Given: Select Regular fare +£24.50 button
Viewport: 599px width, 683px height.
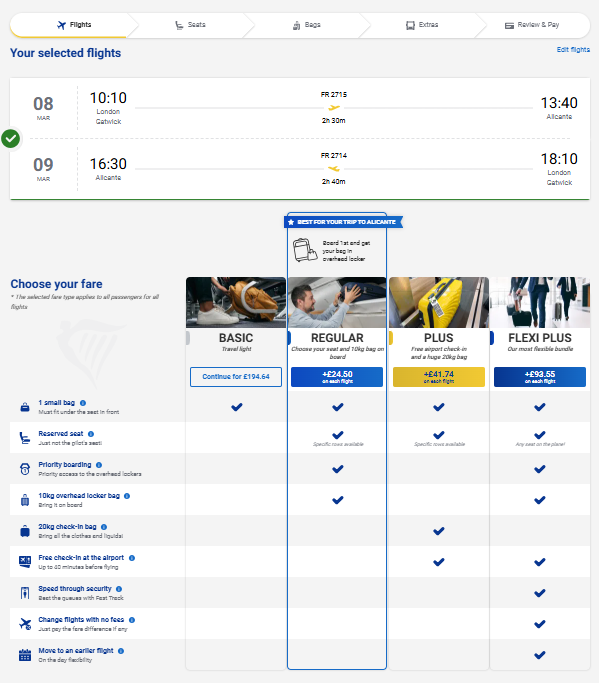Looking at the screenshot, I should click(x=337, y=377).
